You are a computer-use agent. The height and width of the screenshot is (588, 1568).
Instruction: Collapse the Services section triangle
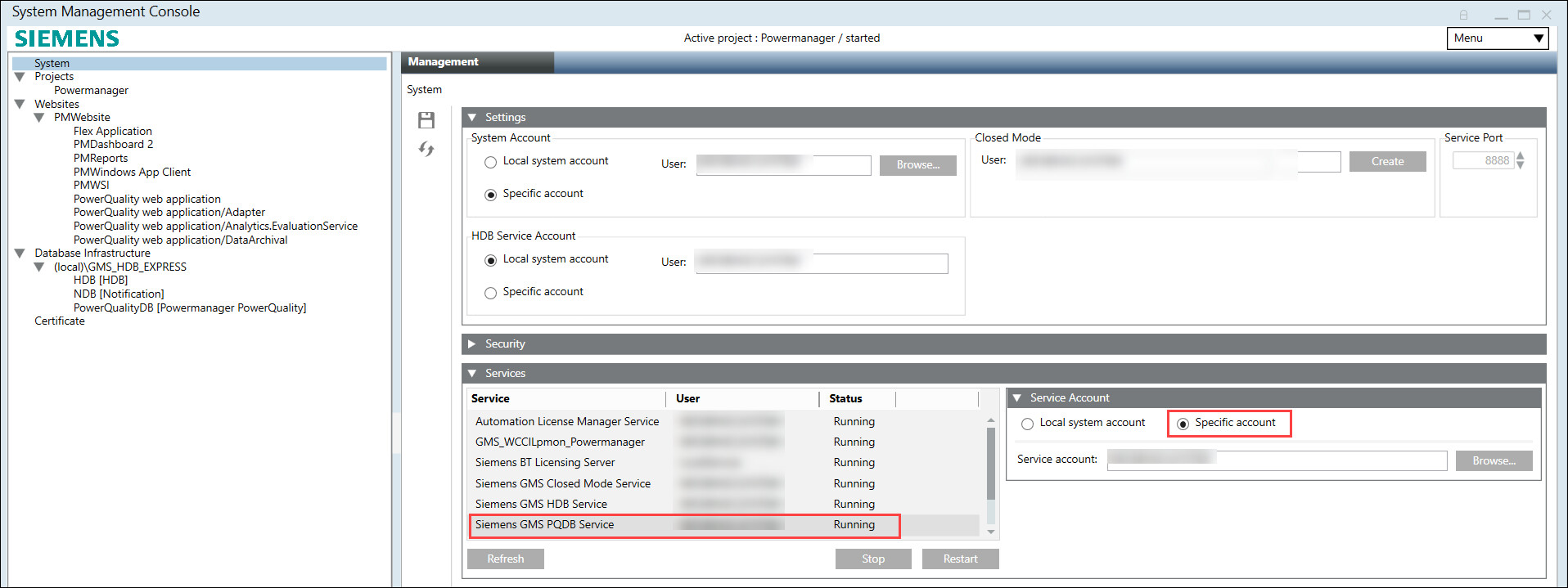[472, 374]
